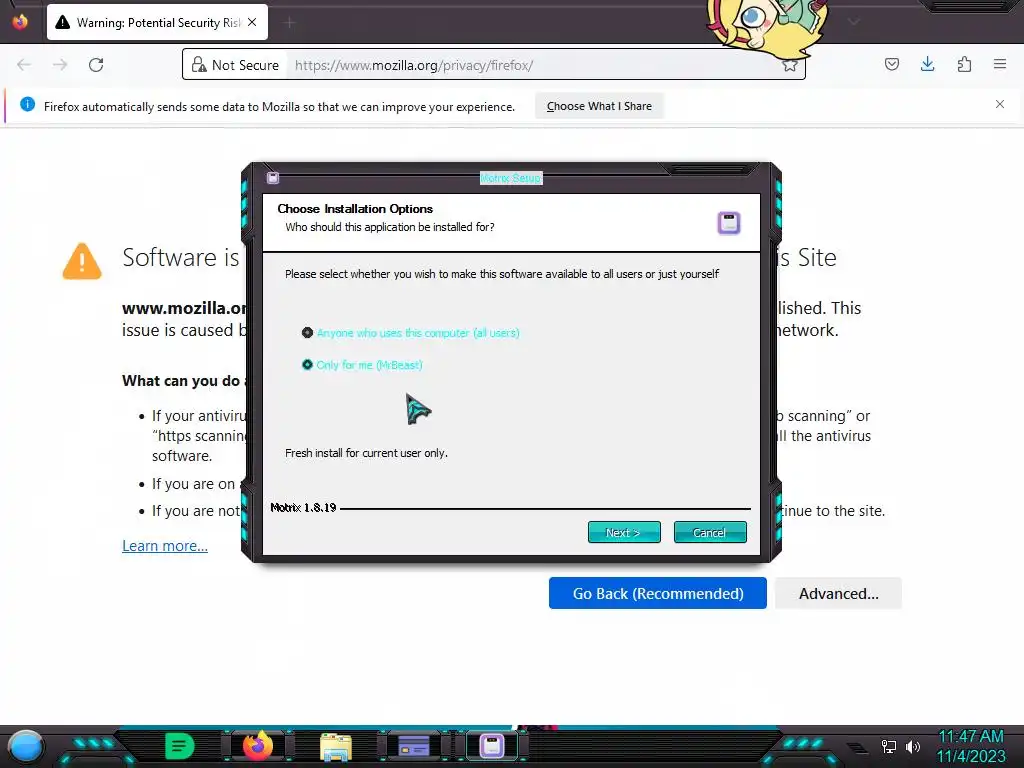Open the list all tabs dropdown arrow
The width and height of the screenshot is (1024, 768).
click(854, 22)
